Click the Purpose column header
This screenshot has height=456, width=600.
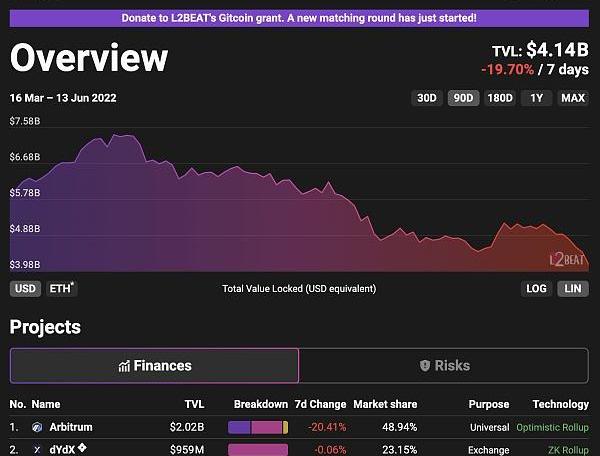[x=489, y=404]
